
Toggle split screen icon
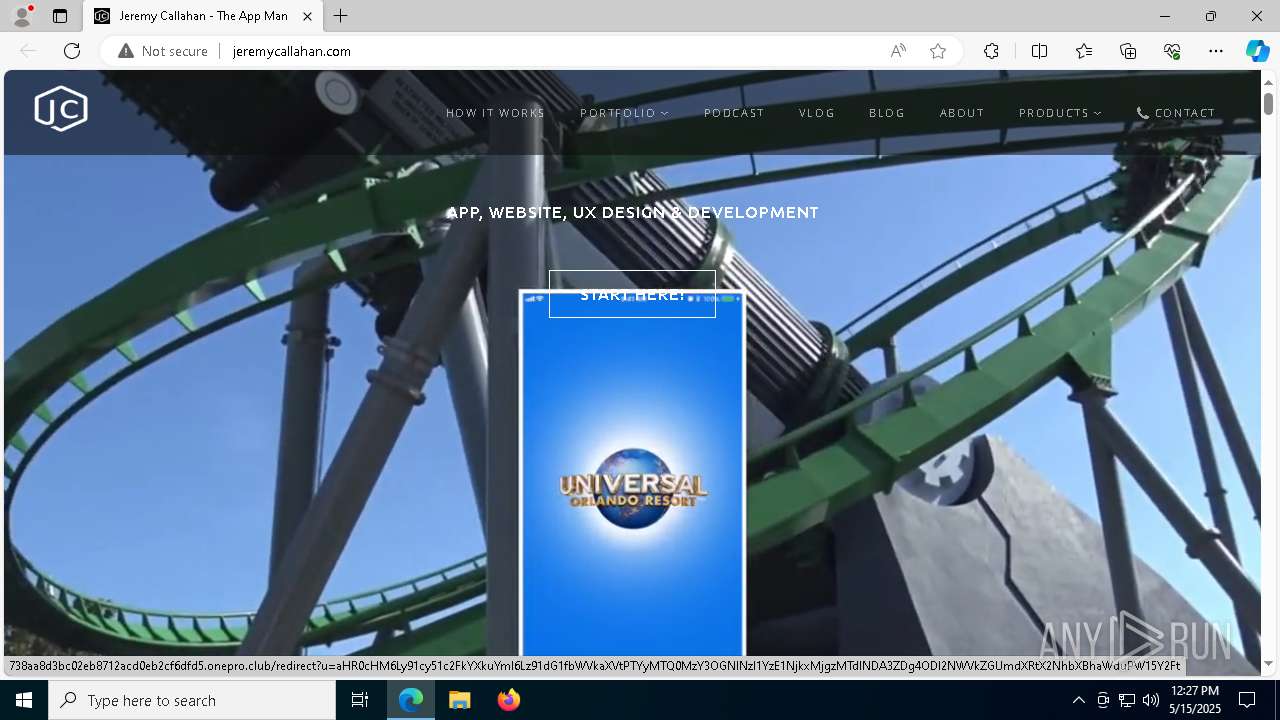[x=1039, y=51]
